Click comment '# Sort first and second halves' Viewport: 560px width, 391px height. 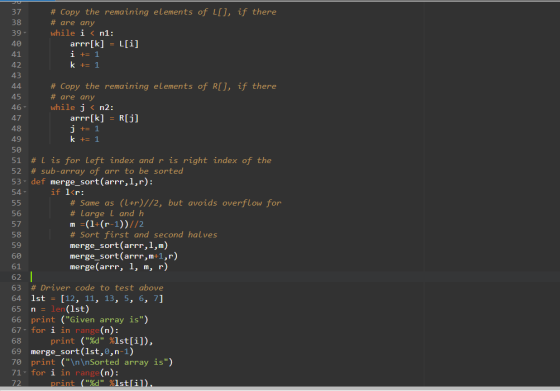pos(144,235)
